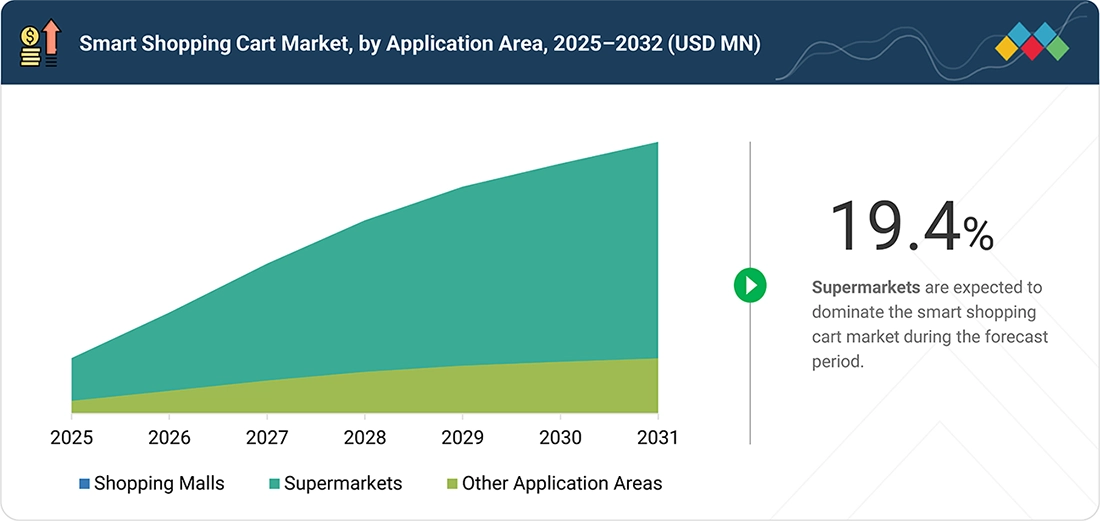Click the 2026 axis label
Image resolution: width=1100 pixels, height=521 pixels.
(169, 438)
